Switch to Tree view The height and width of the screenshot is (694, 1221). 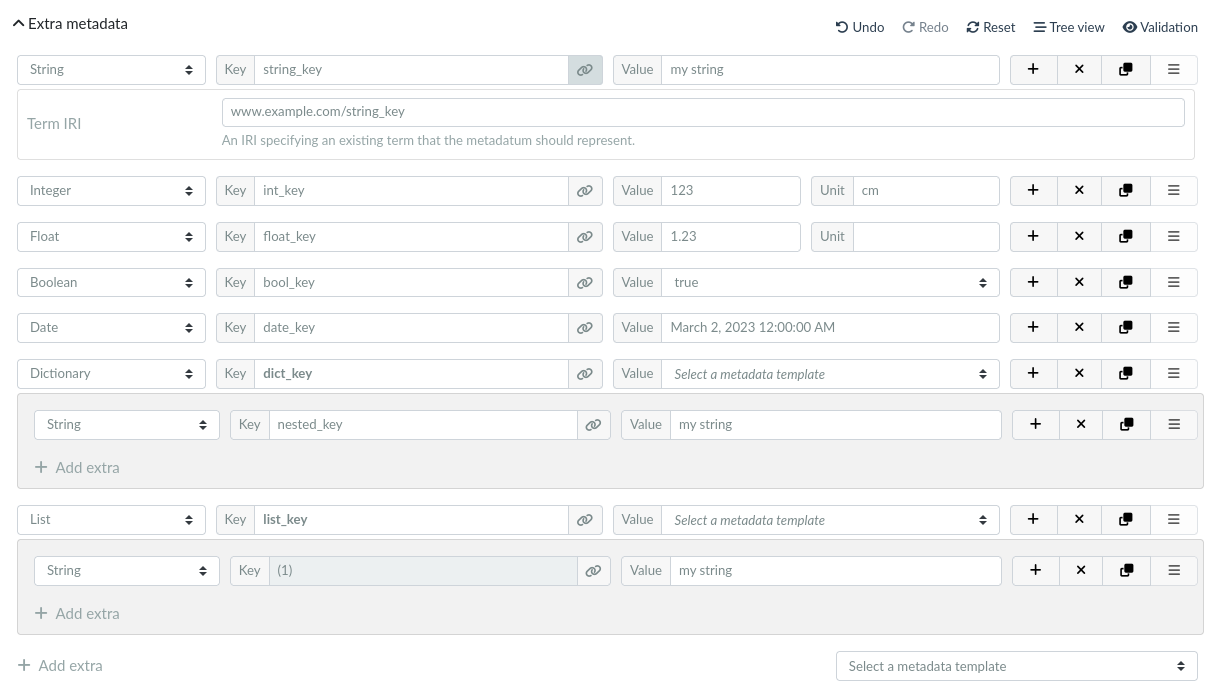pos(1069,27)
